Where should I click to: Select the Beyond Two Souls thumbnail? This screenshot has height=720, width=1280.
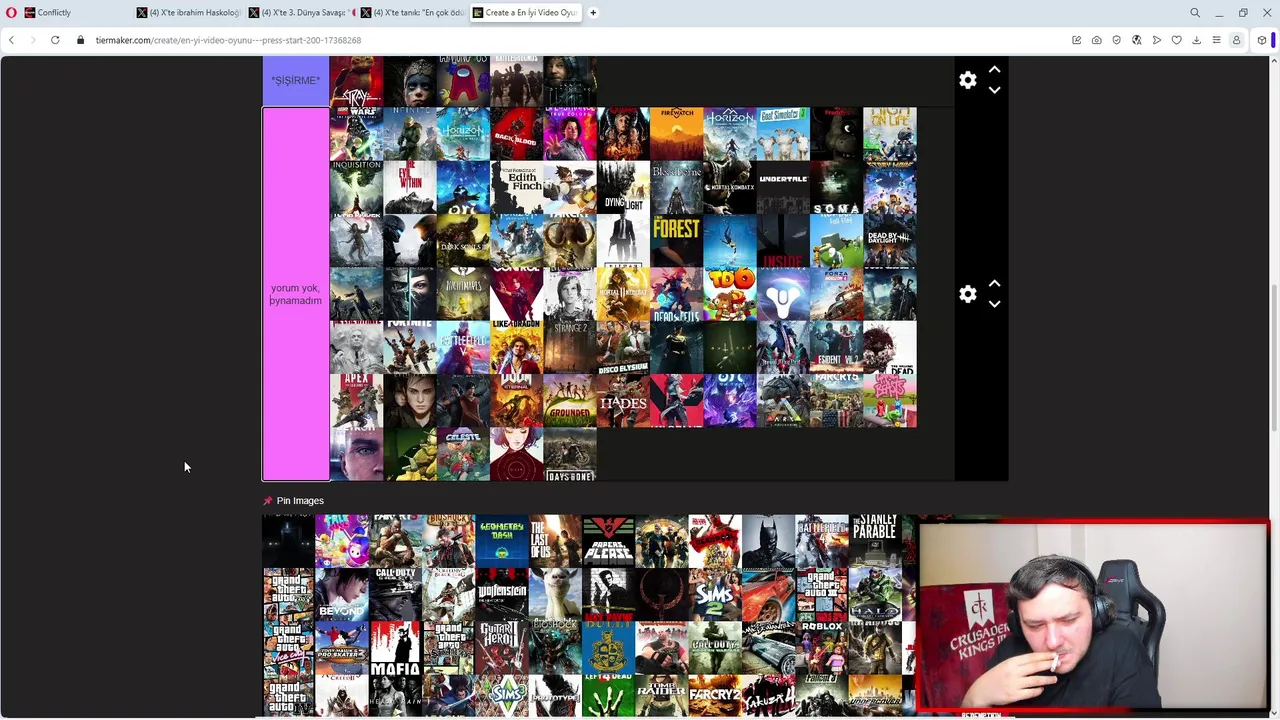[x=342, y=594]
